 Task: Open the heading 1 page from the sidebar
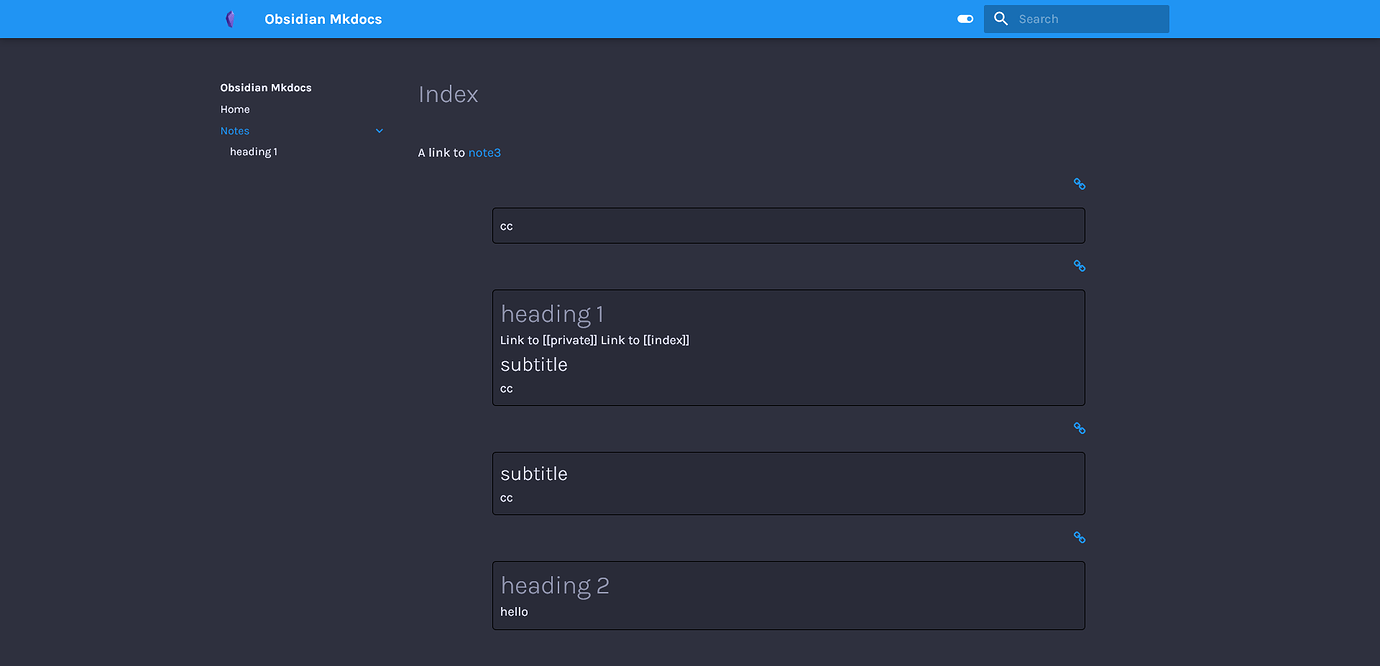pos(253,151)
